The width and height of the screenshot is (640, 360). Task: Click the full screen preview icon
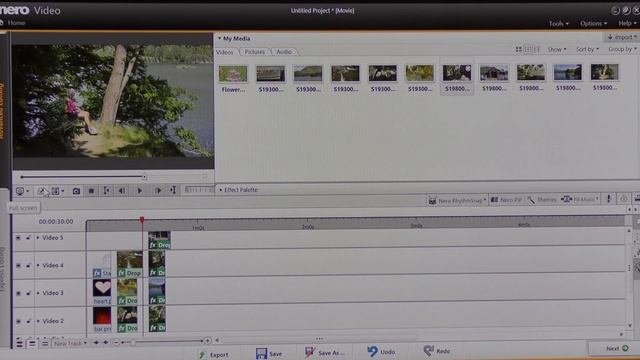pyautogui.click(x=41, y=191)
